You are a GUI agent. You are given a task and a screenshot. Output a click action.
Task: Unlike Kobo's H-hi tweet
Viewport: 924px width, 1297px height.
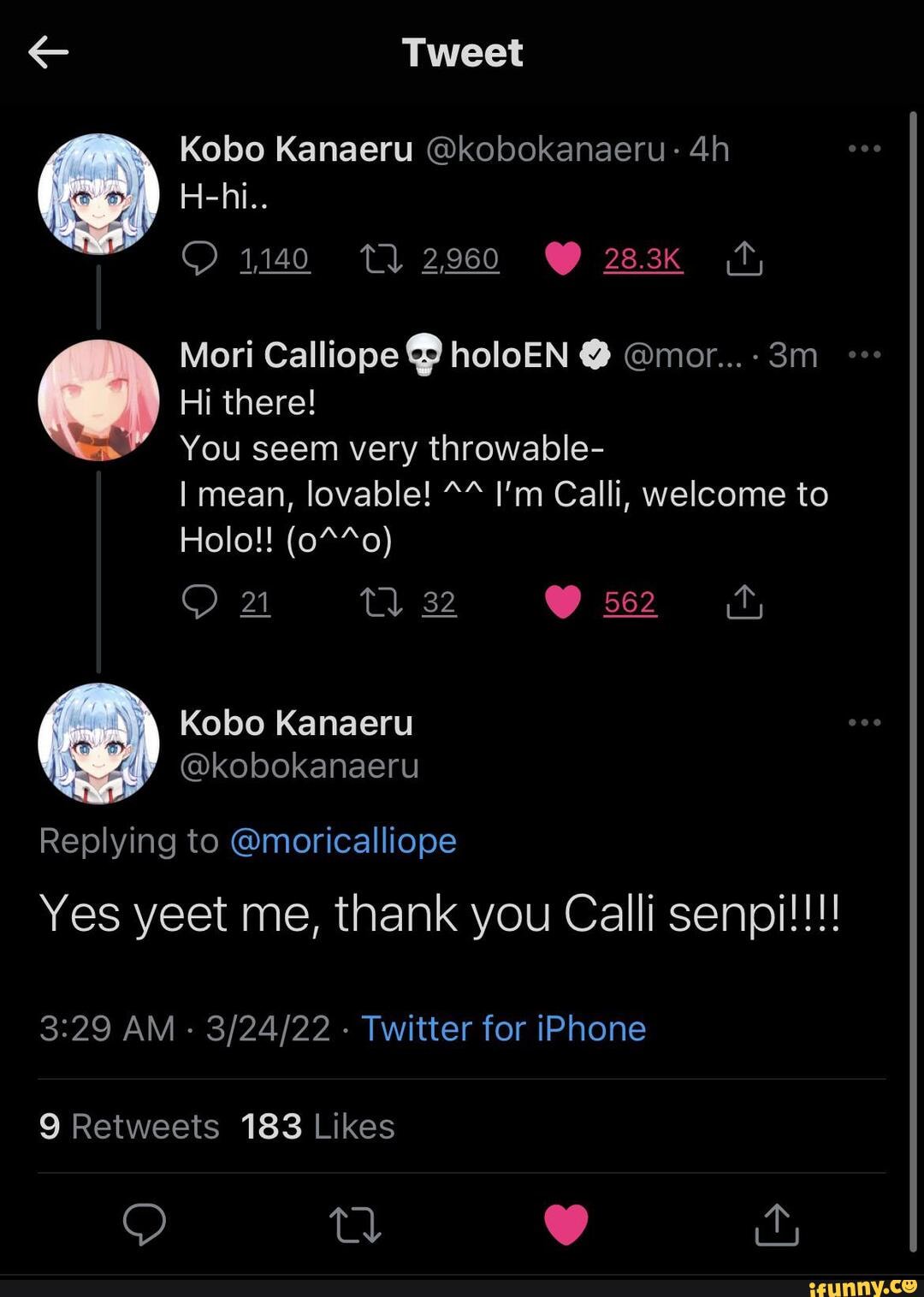pos(563,258)
